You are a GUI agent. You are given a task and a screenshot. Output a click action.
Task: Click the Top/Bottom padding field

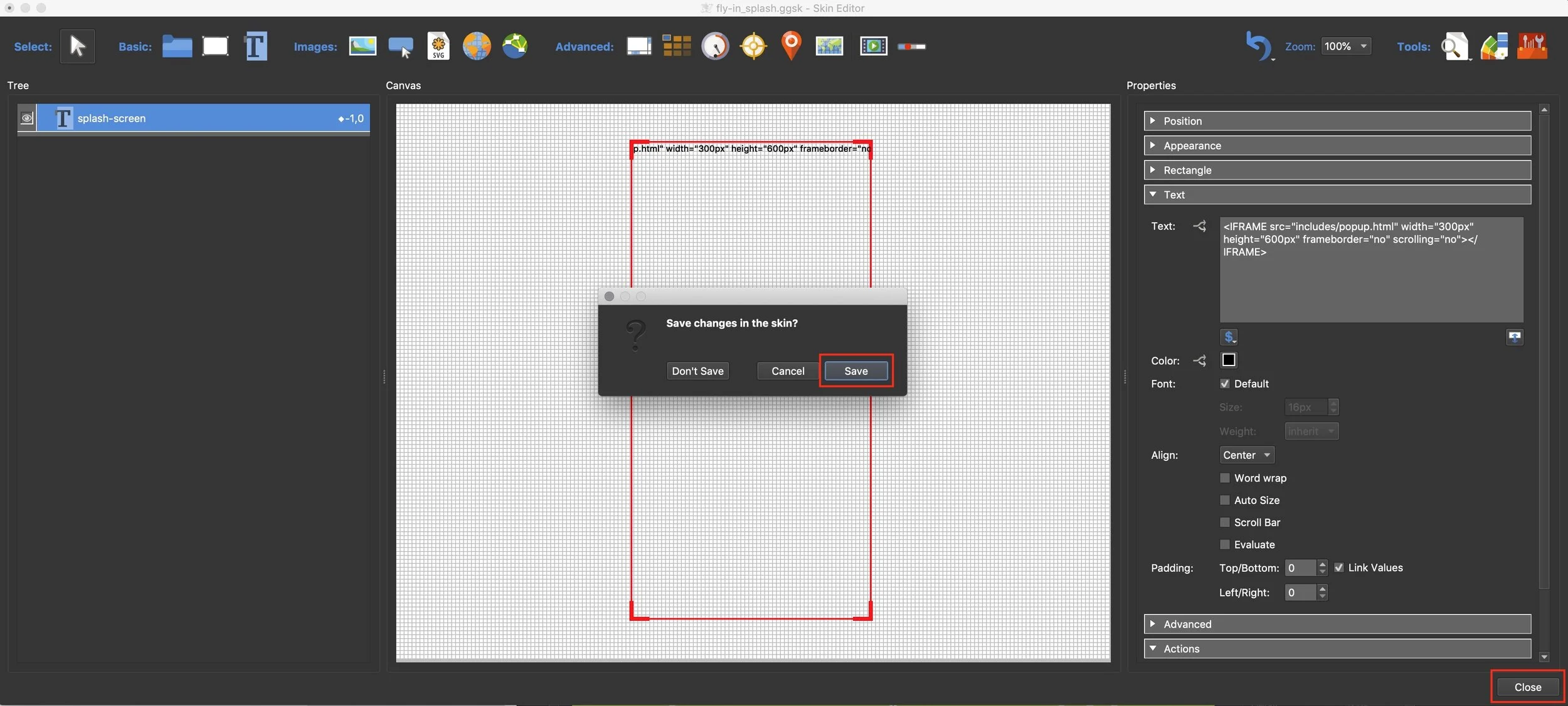[1300, 568]
